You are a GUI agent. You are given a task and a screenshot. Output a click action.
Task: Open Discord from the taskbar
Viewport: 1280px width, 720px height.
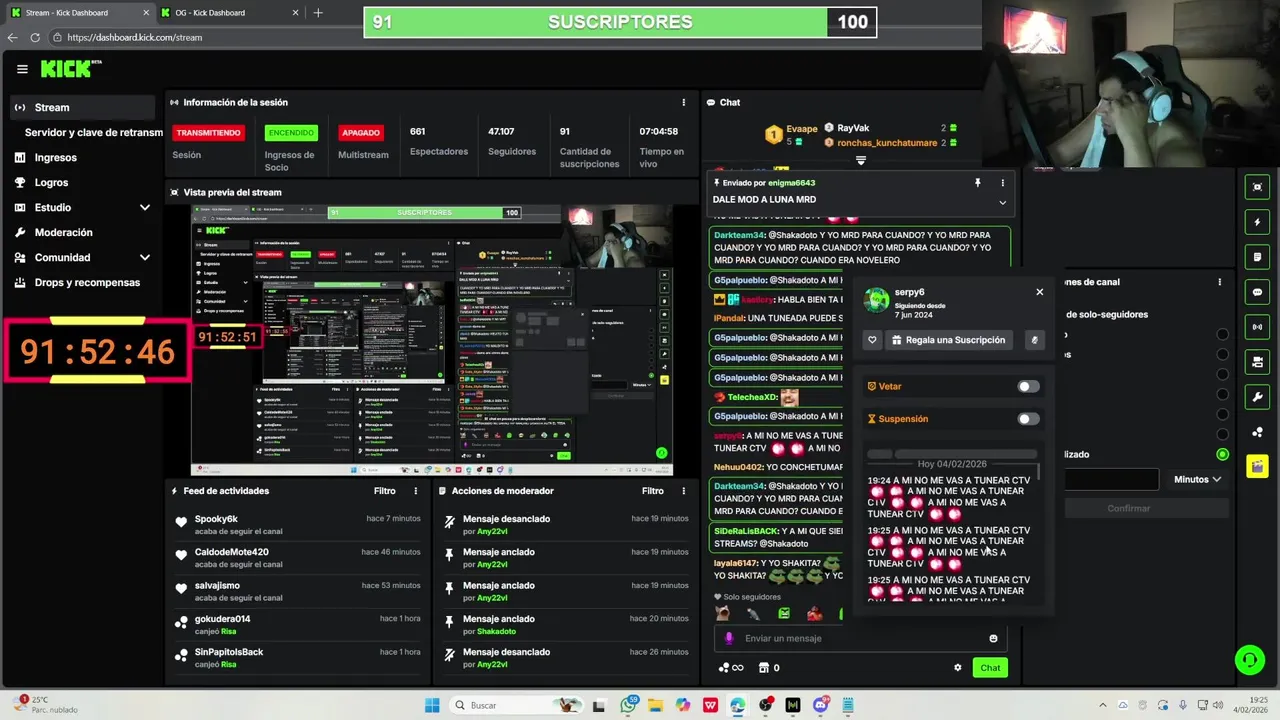(820, 705)
